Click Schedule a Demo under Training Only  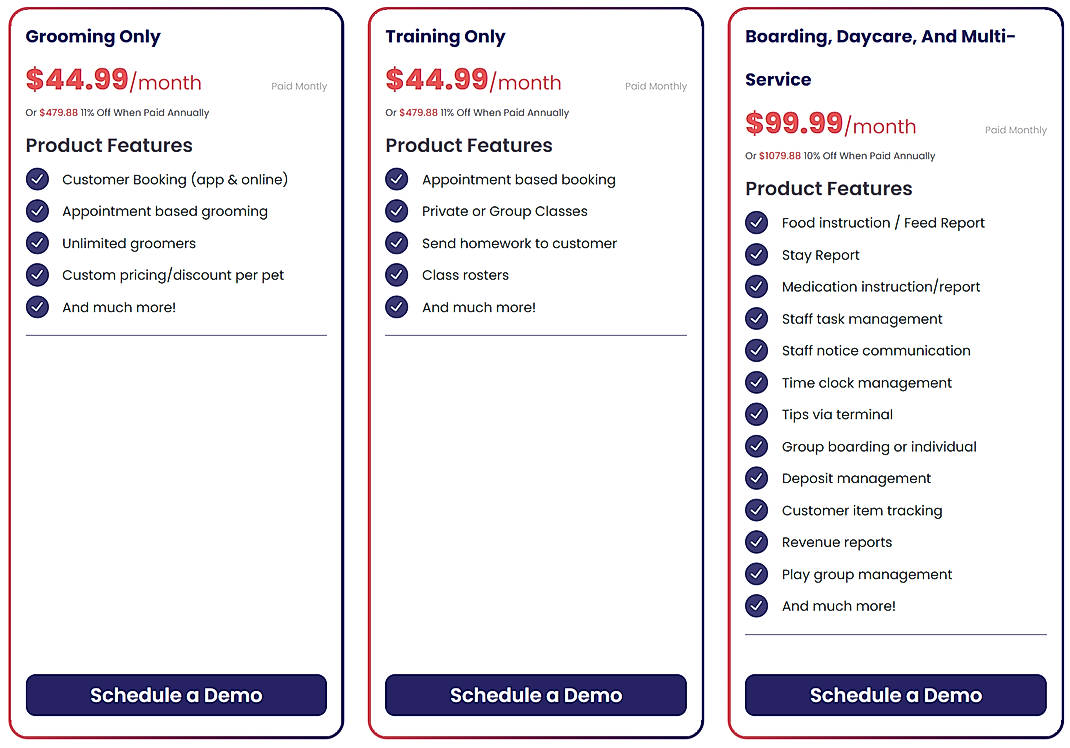pos(535,695)
